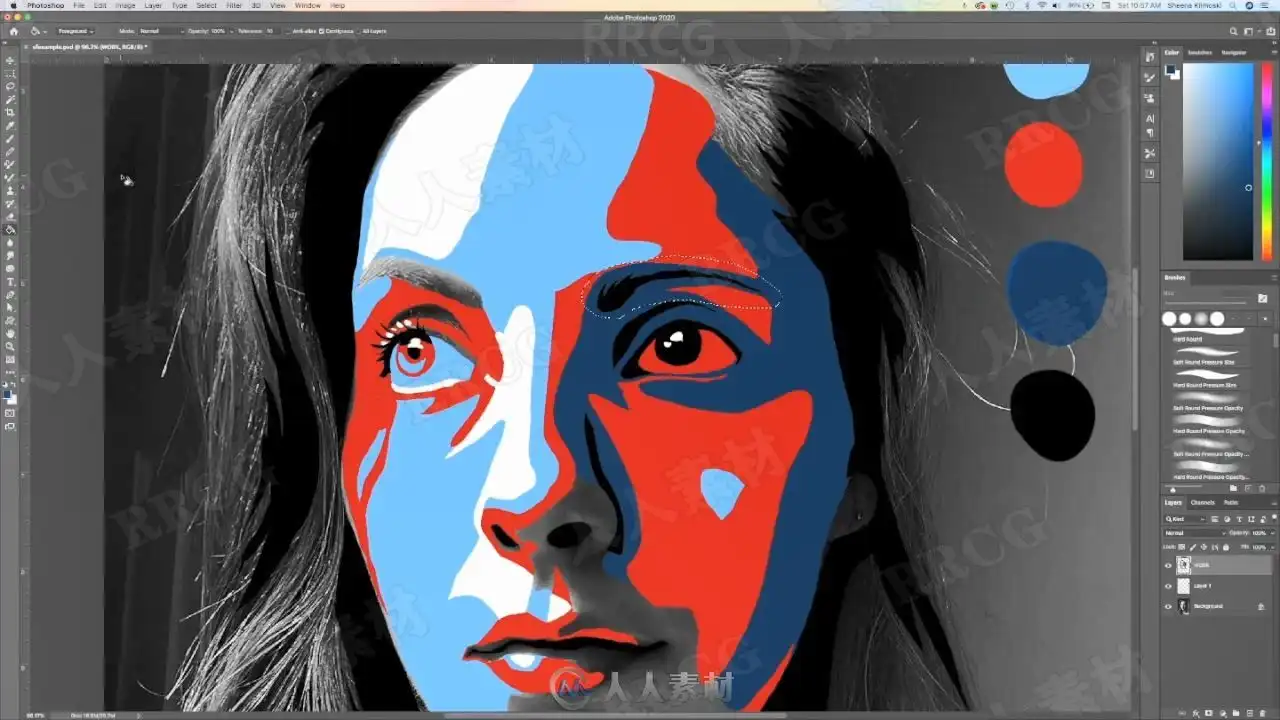This screenshot has height=720, width=1280.
Task: Open the Brush Settings panel icon
Action: tap(1150, 79)
